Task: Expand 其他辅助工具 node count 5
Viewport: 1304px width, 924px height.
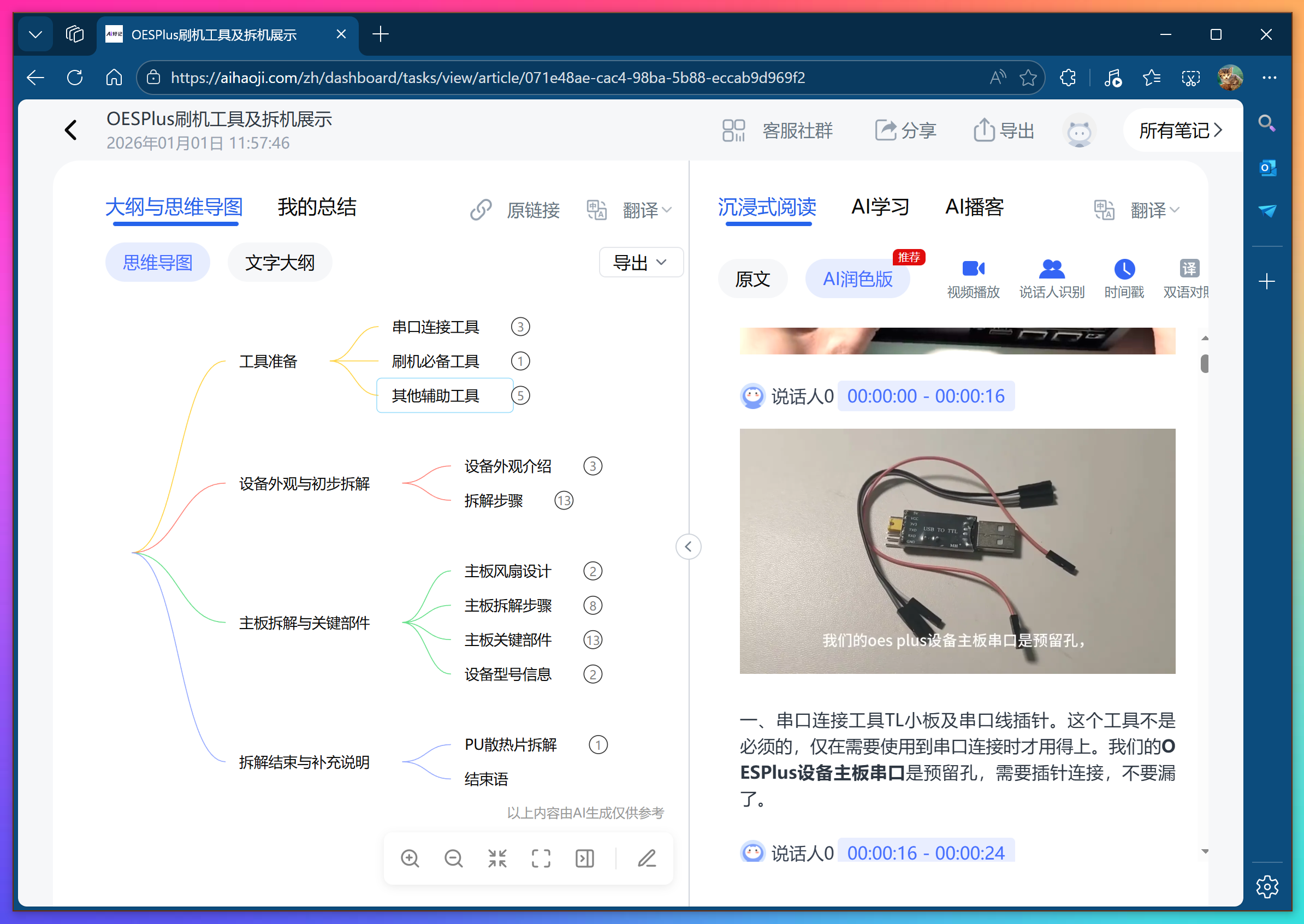Action: tap(520, 395)
